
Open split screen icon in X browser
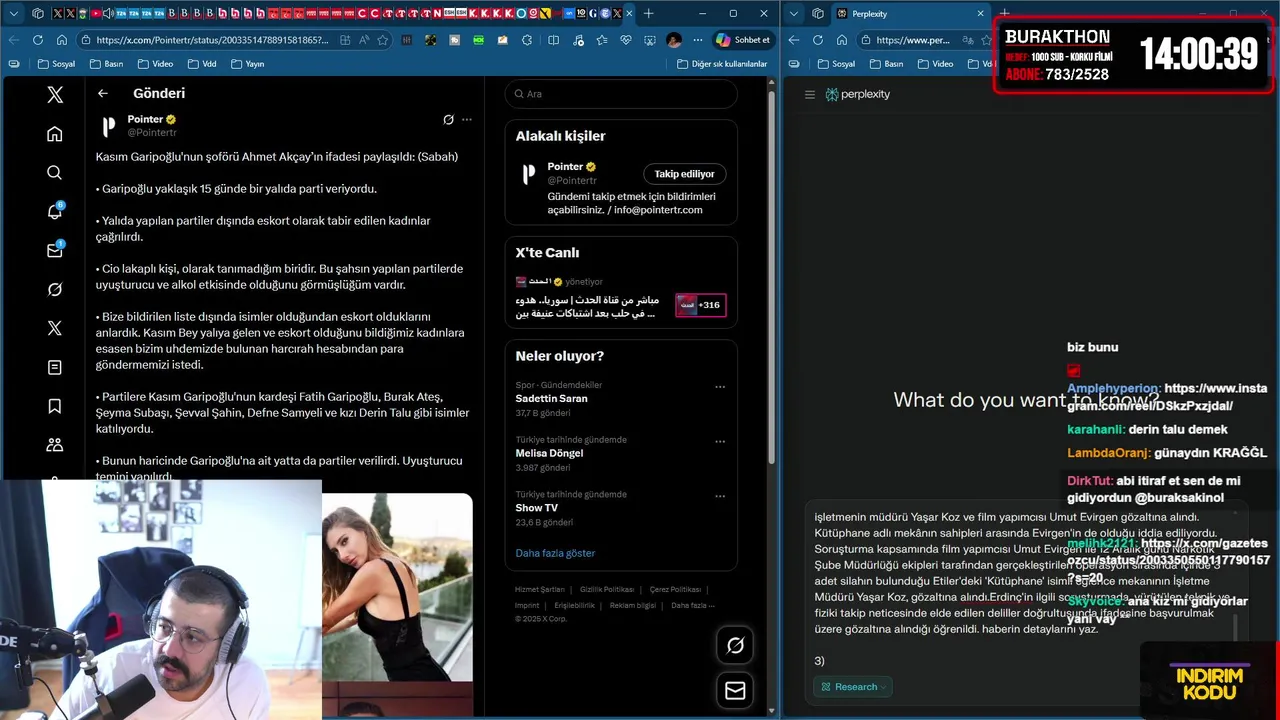[554, 40]
